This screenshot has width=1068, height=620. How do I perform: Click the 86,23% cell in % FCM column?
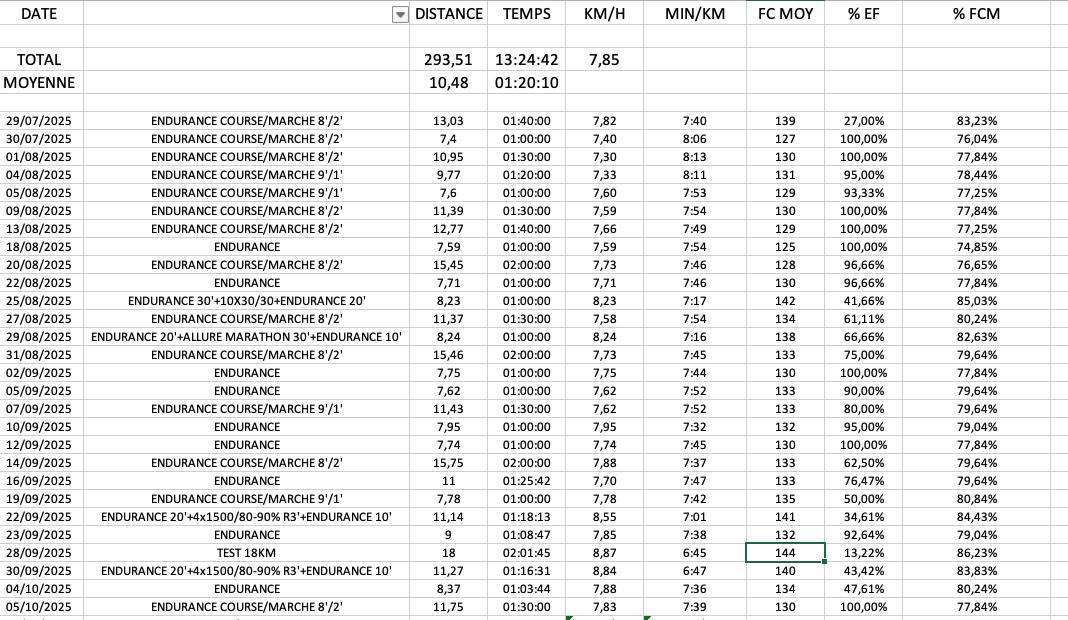[976, 553]
